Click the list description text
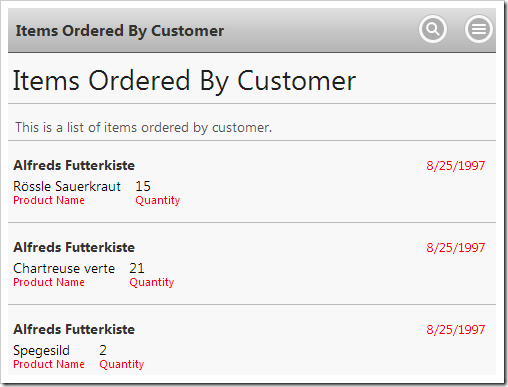508x387 pixels. click(144, 127)
